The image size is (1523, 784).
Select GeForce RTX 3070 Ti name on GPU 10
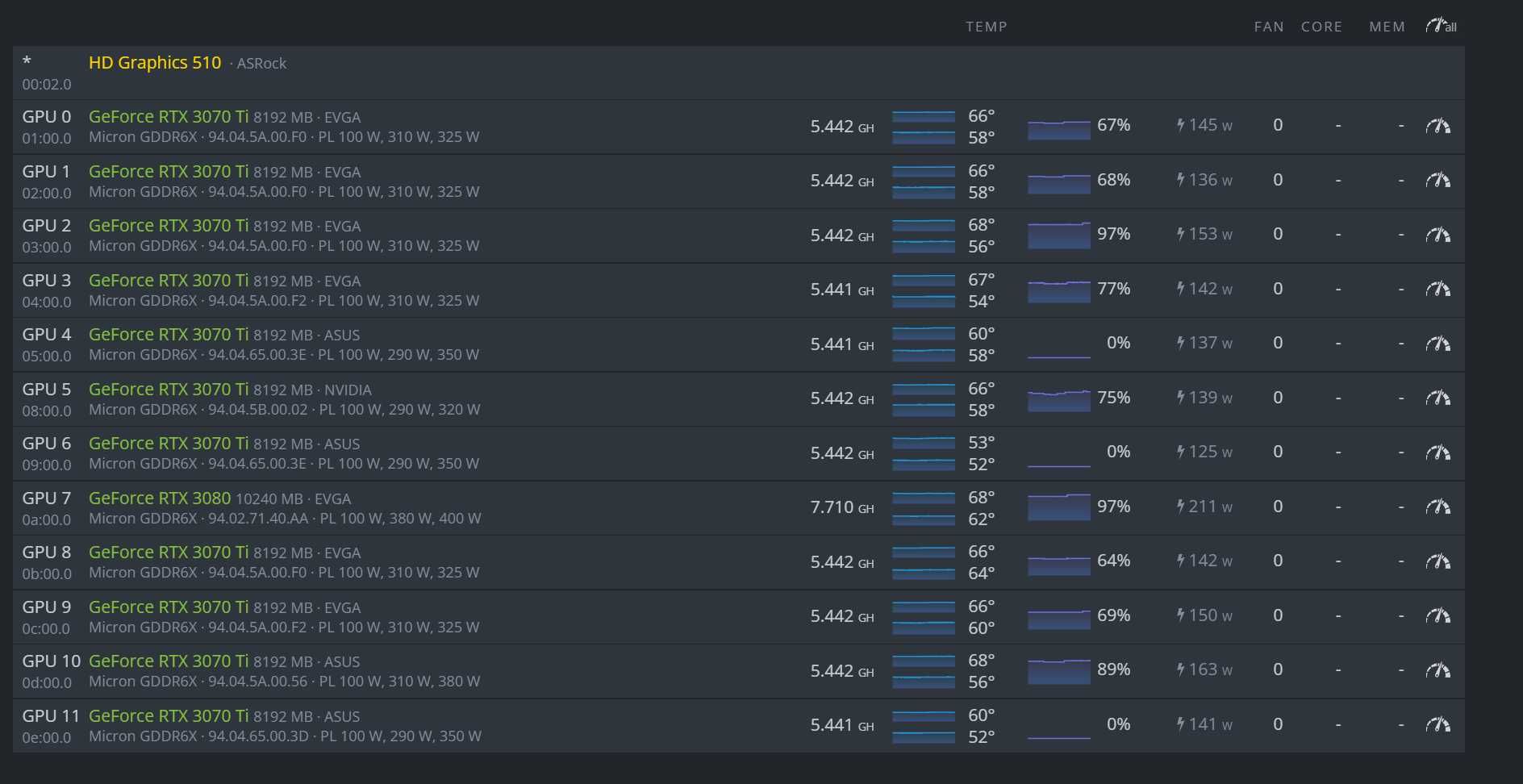(x=169, y=661)
